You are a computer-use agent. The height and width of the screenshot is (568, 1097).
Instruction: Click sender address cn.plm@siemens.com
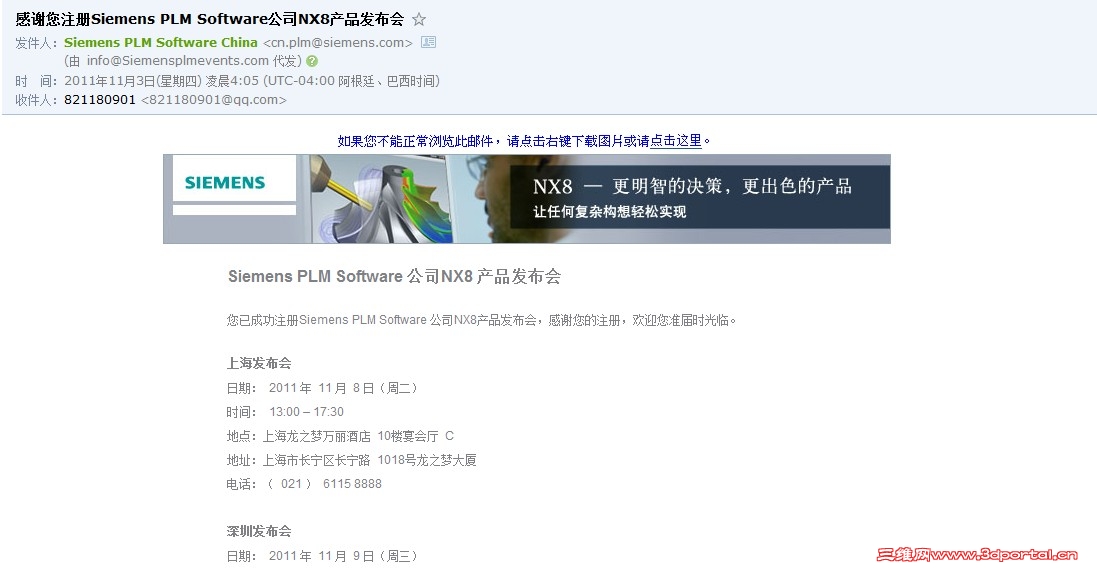338,42
